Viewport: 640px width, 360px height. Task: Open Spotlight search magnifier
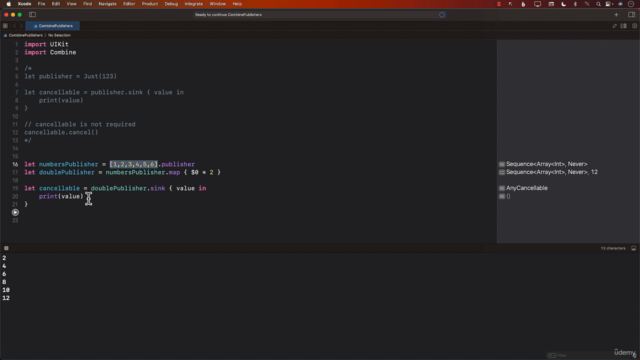pos(598,4)
